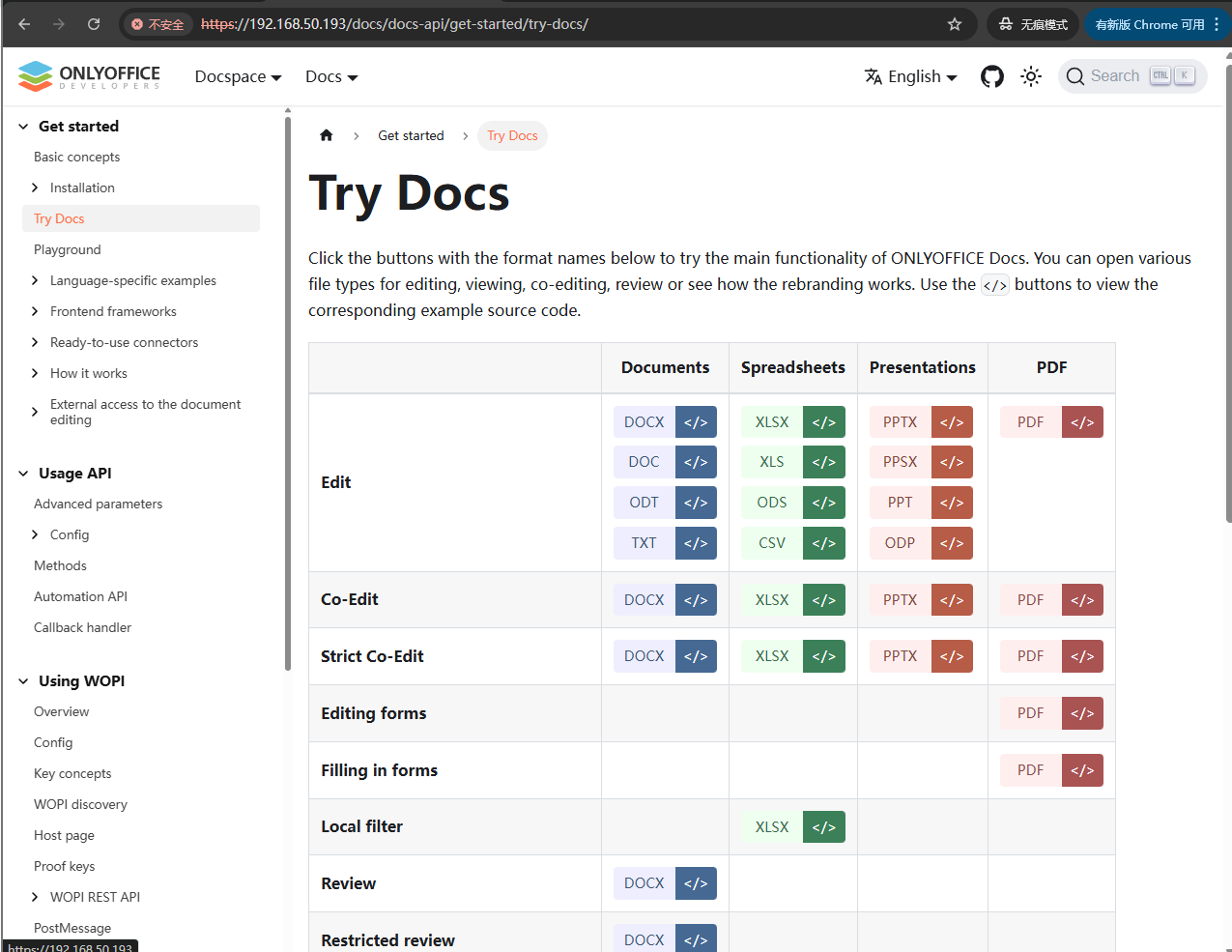Viewport: 1232px width, 952px height.
Task: Click the sidebar vertical scrollbar
Action: pos(288,391)
